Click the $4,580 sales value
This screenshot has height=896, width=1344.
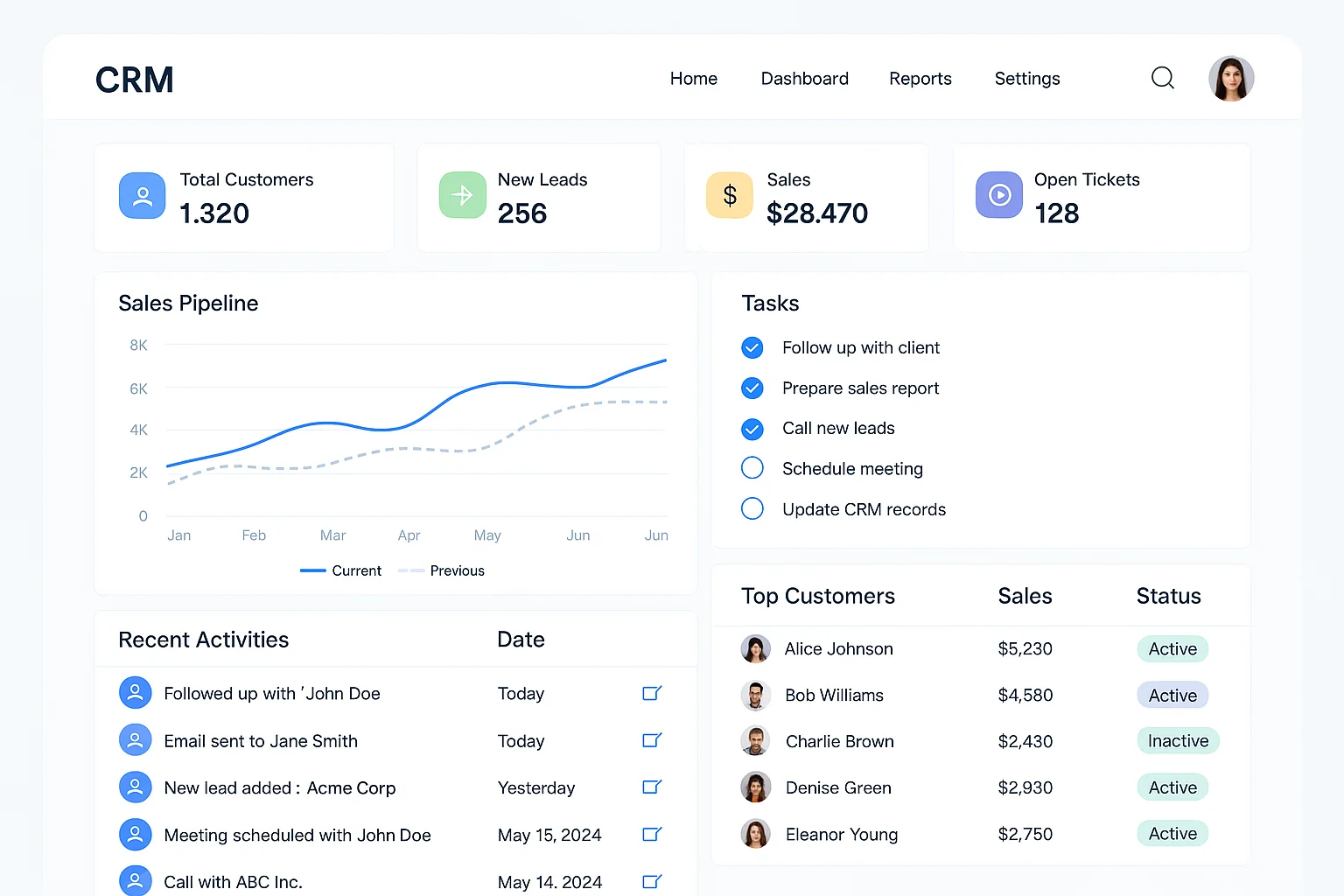(1025, 695)
